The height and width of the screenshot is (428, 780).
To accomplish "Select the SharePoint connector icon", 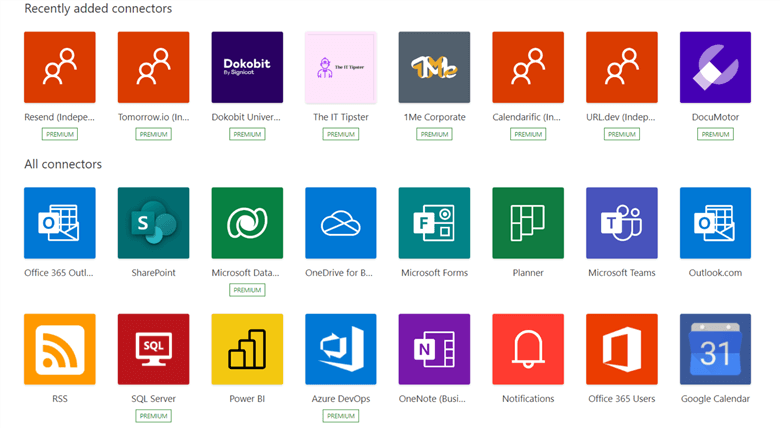I will pyautogui.click(x=153, y=223).
